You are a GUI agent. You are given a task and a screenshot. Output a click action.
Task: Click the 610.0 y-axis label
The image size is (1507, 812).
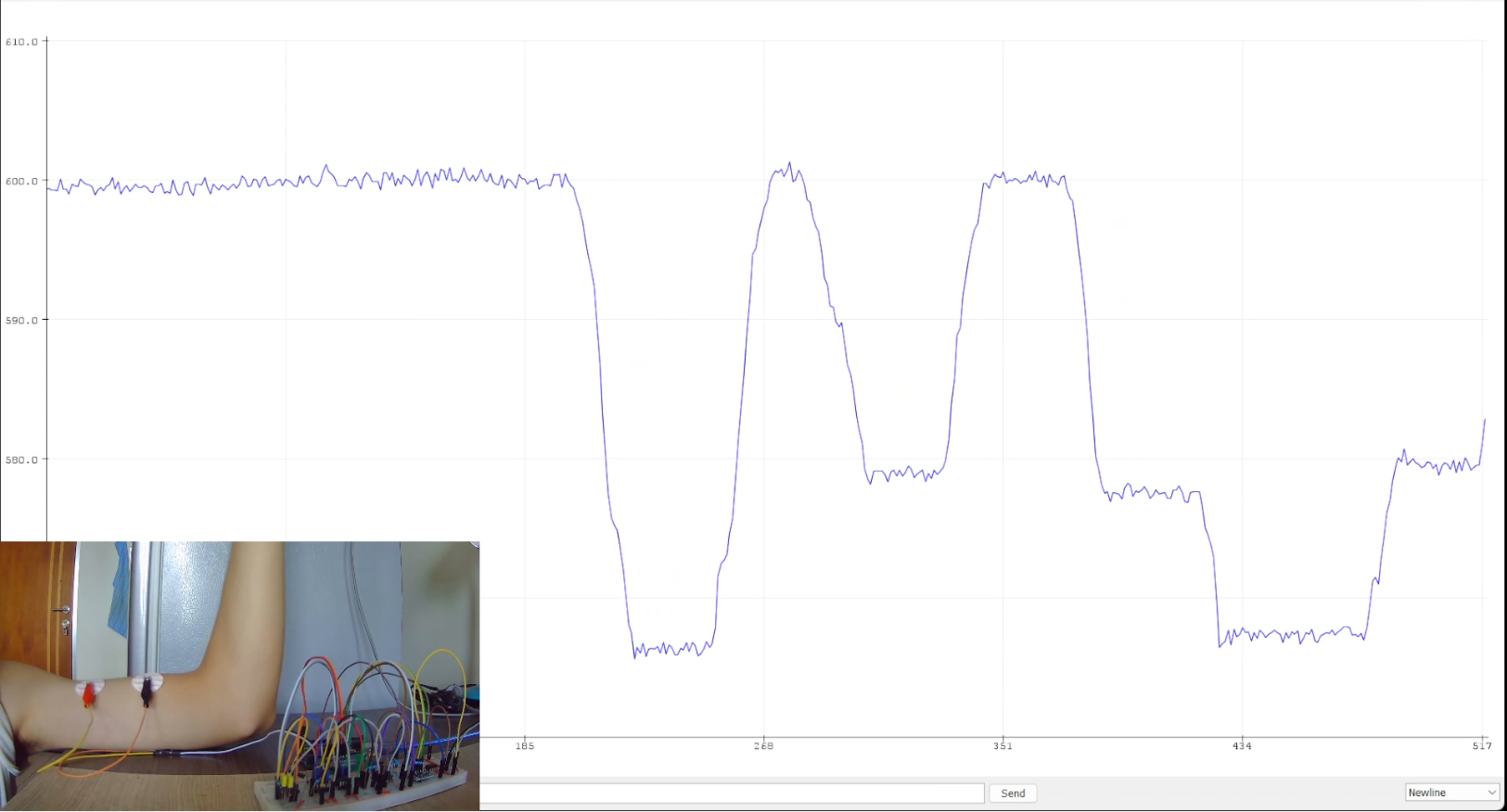[22, 42]
